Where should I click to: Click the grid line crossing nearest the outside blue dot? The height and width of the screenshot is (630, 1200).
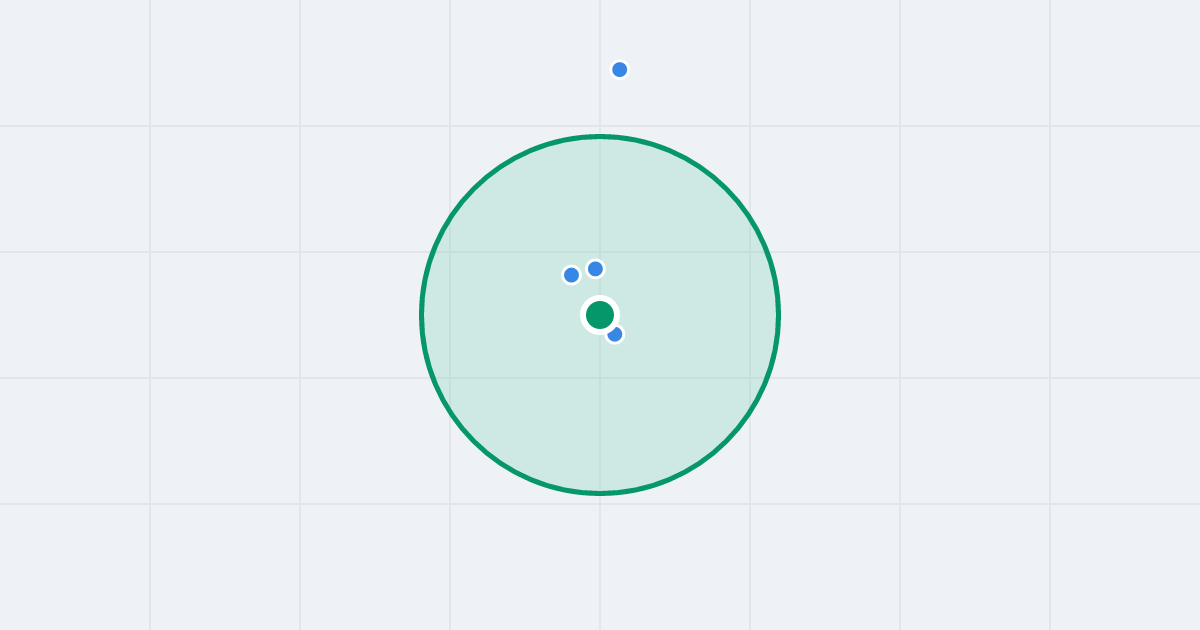(600, 126)
